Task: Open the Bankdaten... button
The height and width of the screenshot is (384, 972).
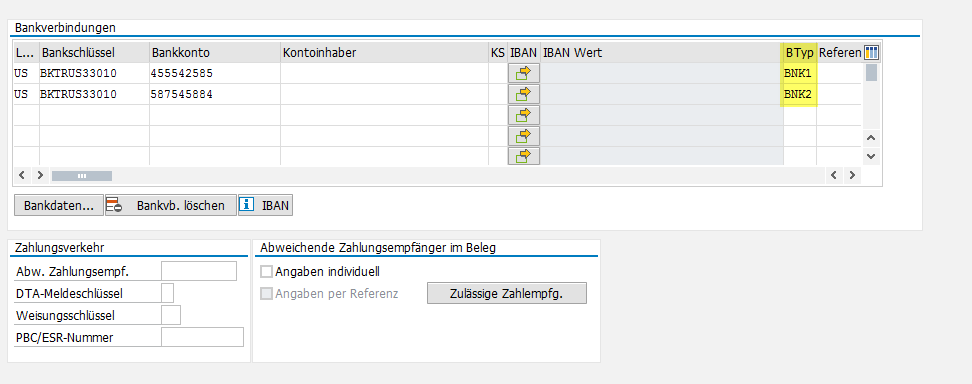Action: [x=58, y=205]
